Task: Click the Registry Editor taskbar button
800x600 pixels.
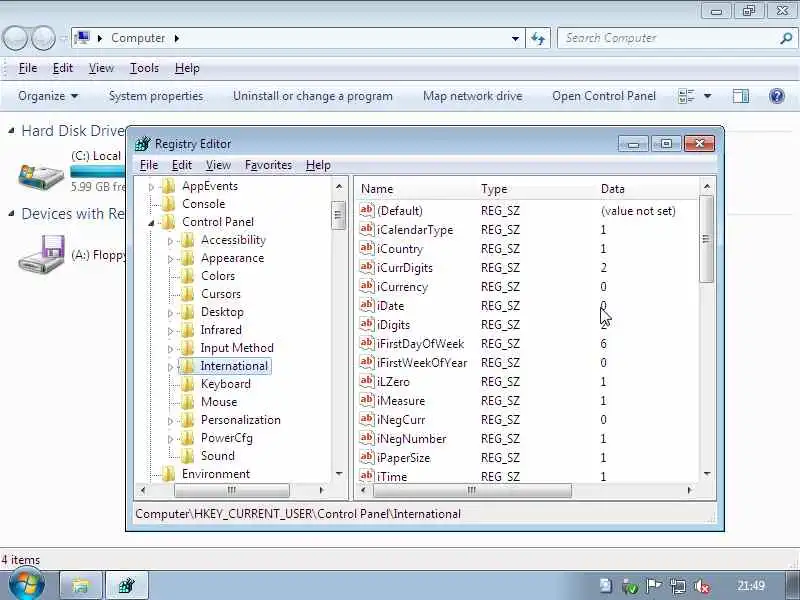Action: tap(127, 586)
